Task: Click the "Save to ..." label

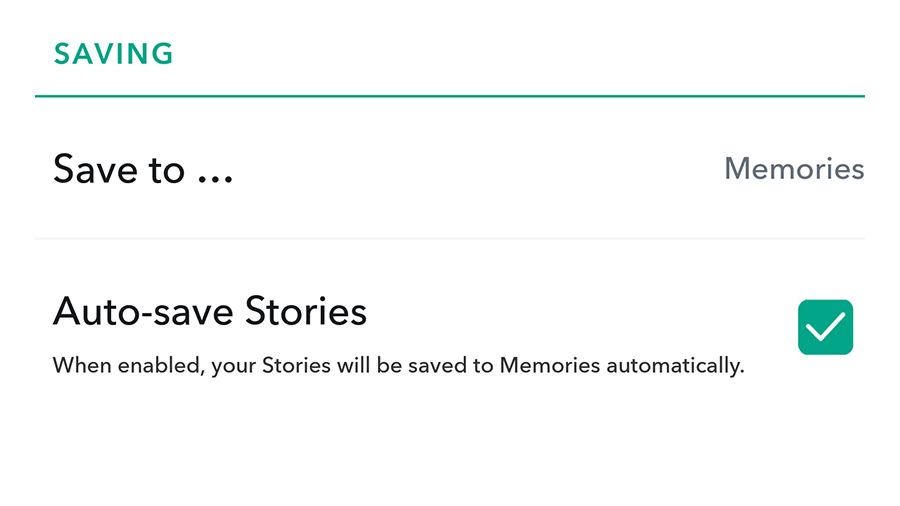Action: [143, 169]
